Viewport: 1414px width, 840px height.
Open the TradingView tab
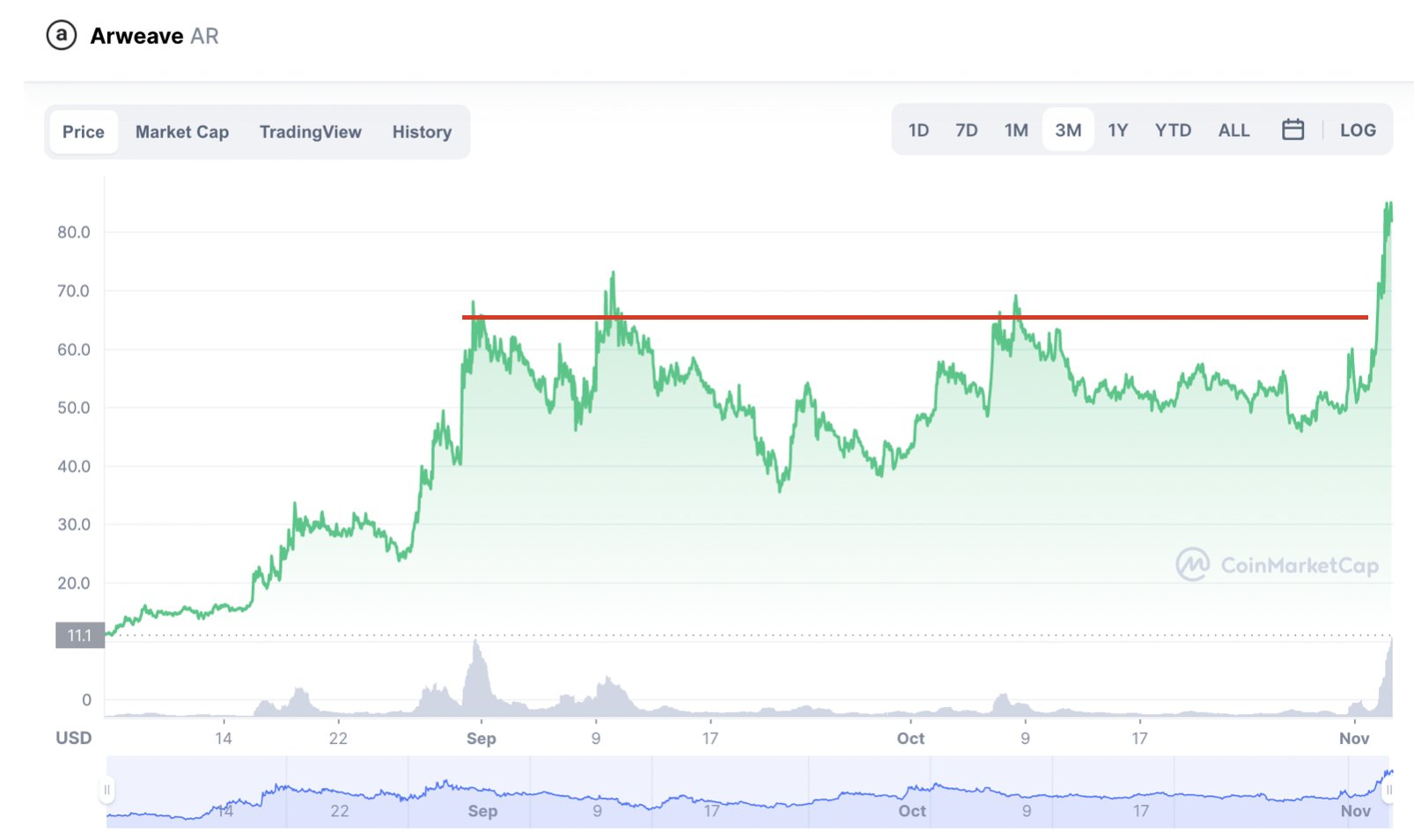310,132
